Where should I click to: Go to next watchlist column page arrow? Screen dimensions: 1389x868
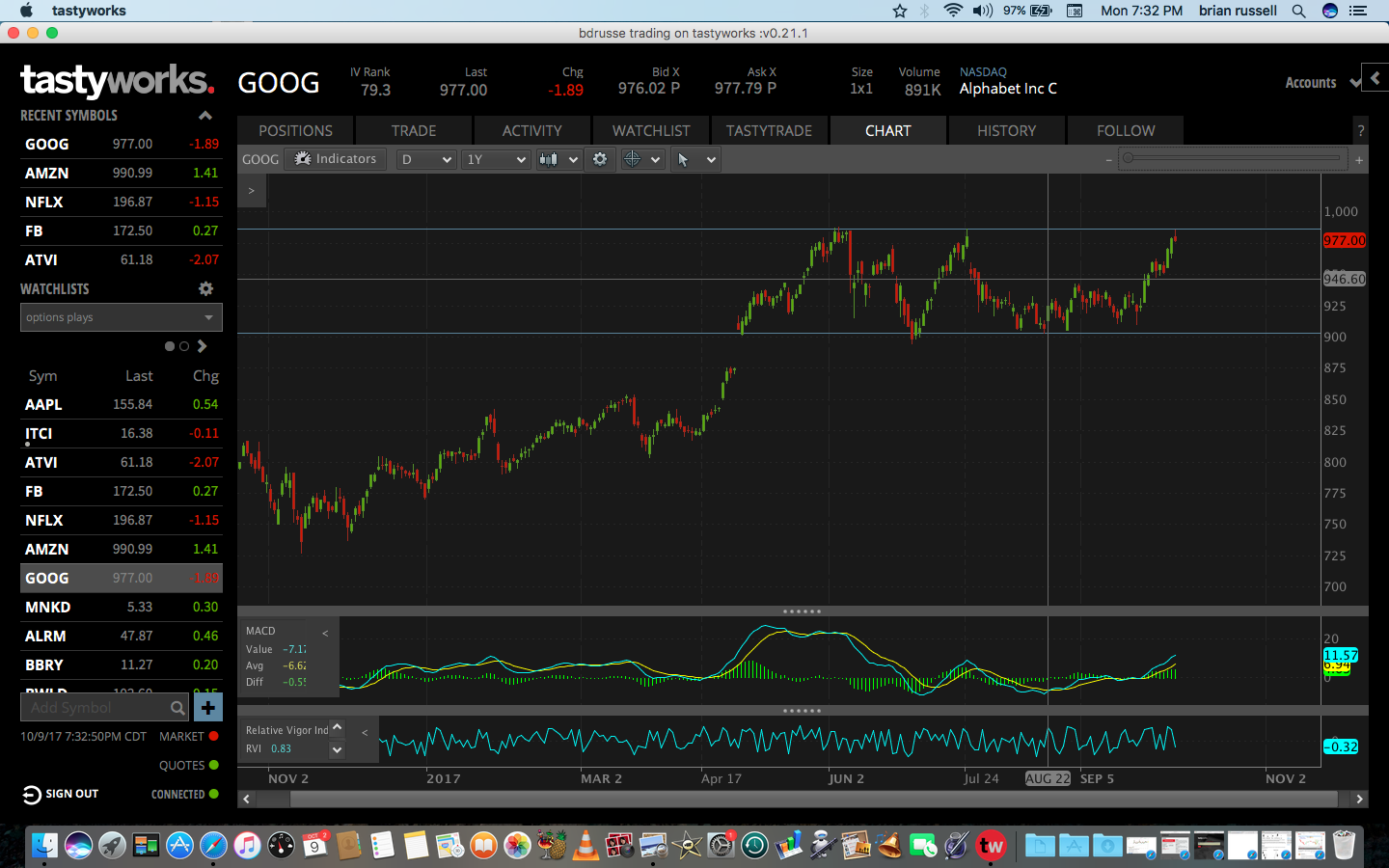click(x=203, y=346)
